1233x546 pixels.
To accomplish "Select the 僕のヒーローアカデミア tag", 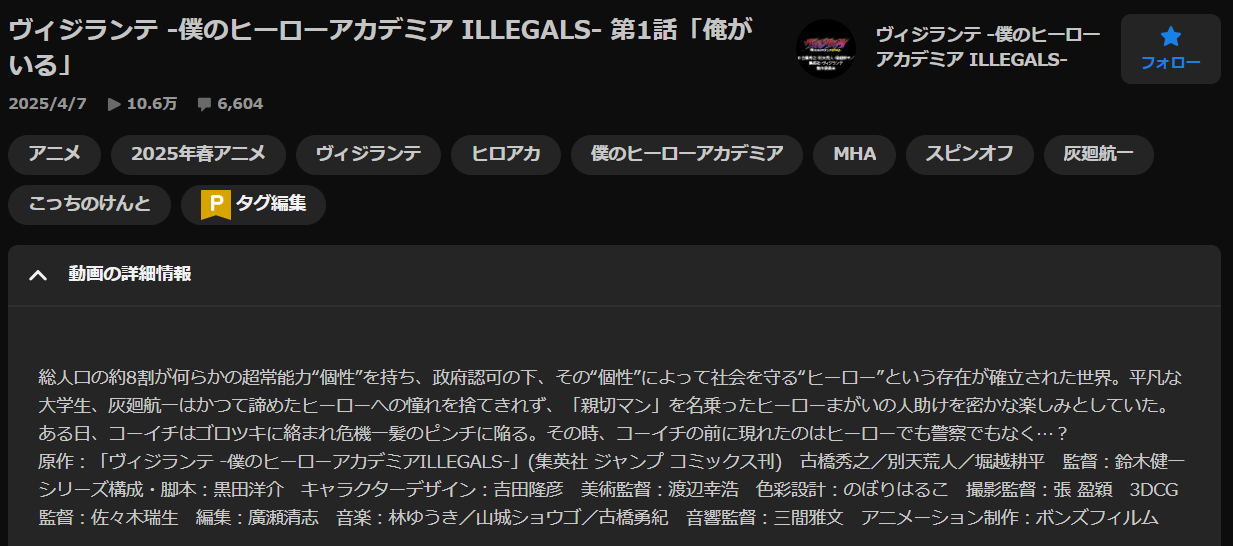I will pyautogui.click(x=687, y=154).
